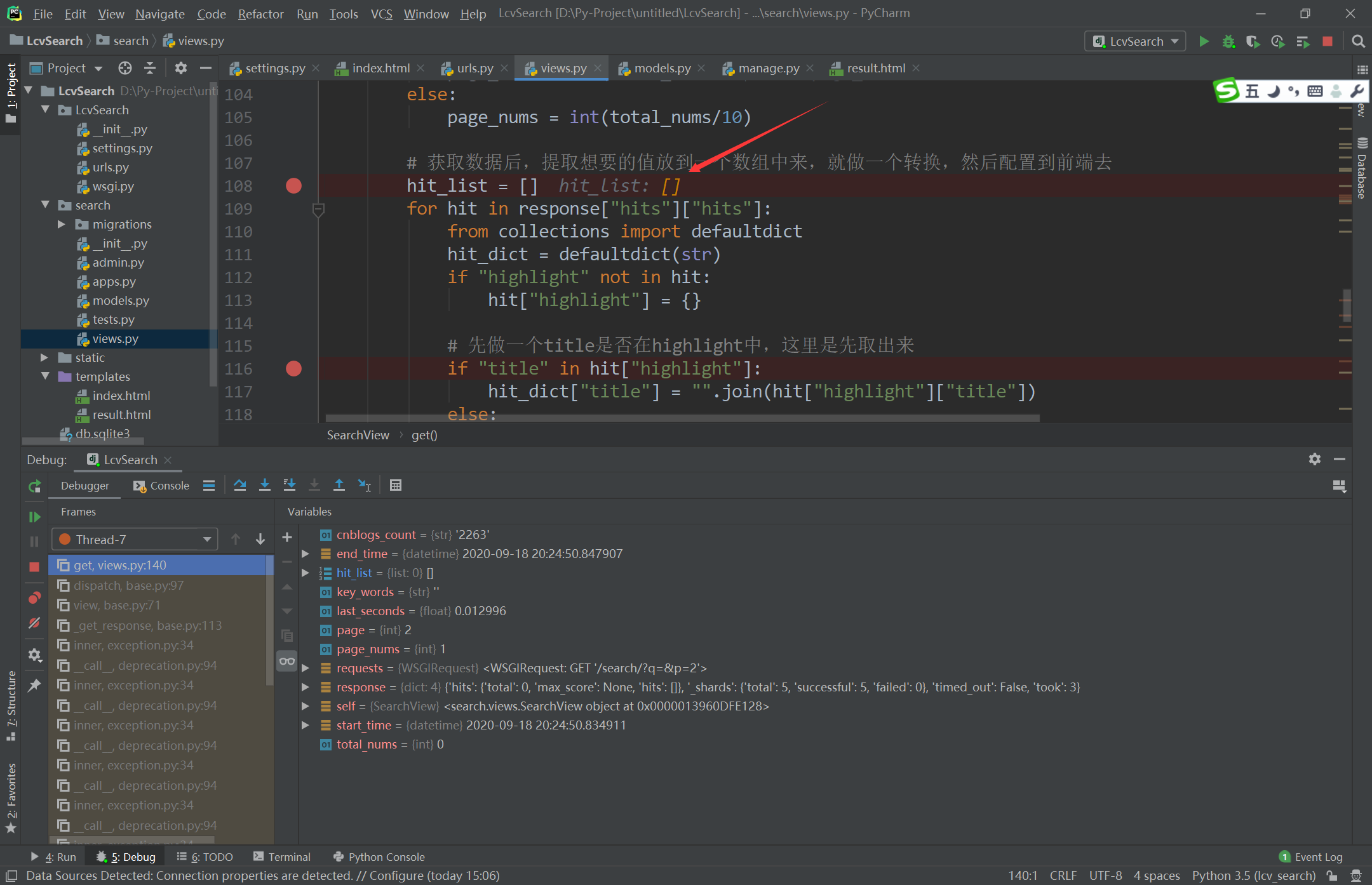The image size is (1372, 885).
Task: Step into my code in the debugger toolbar
Action: tap(290, 485)
